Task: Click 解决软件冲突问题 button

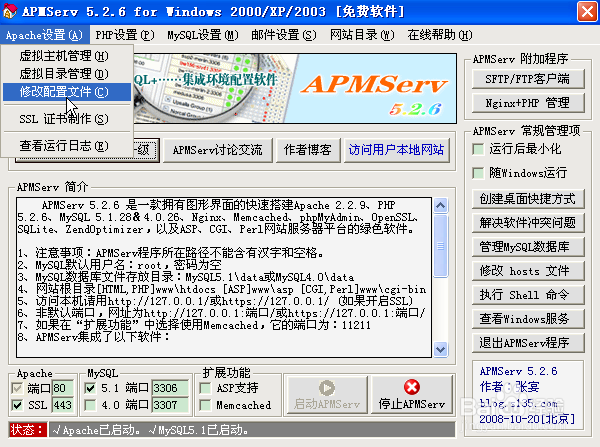Action: click(x=528, y=223)
